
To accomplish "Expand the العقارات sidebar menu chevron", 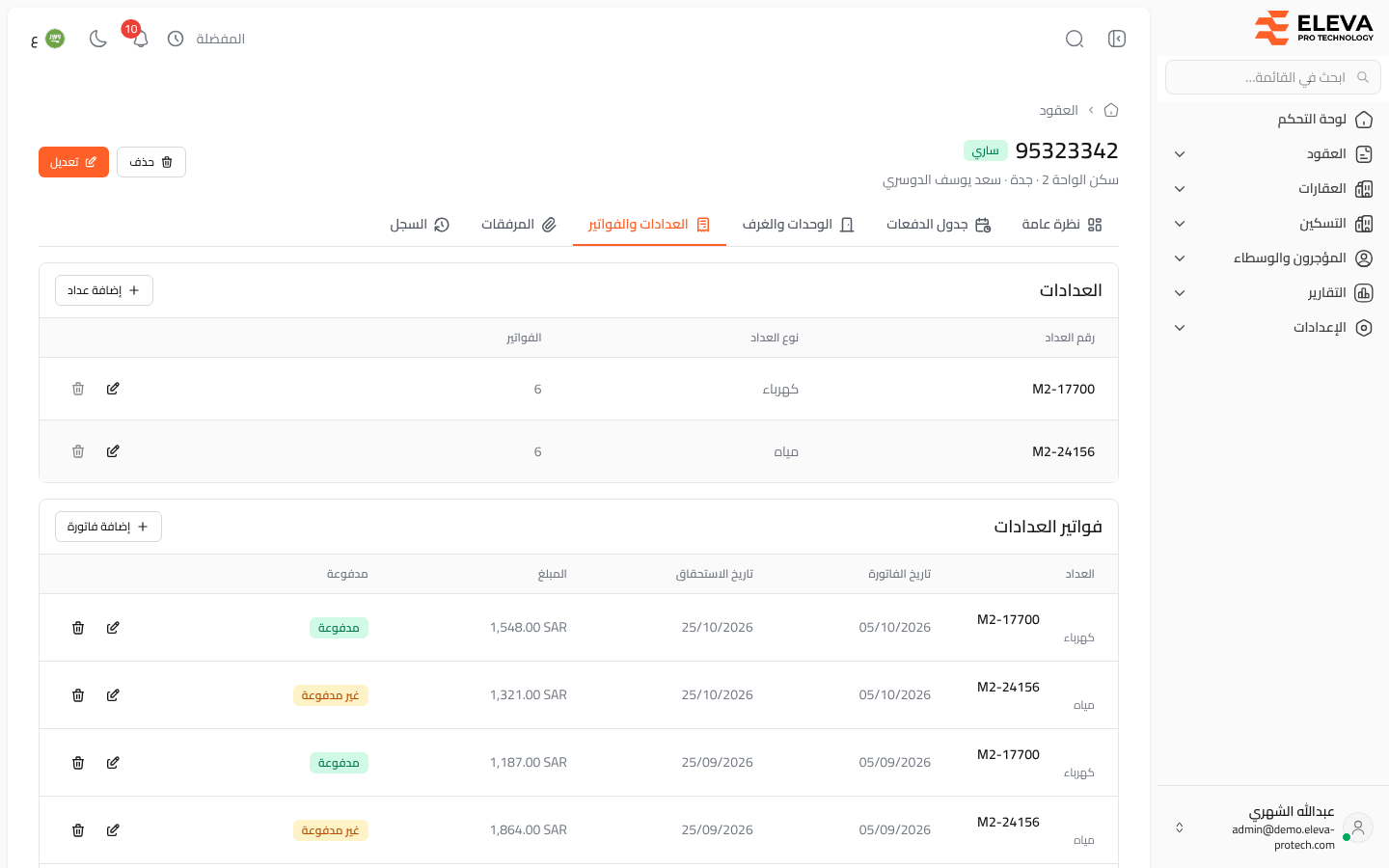I will 1180,189.
